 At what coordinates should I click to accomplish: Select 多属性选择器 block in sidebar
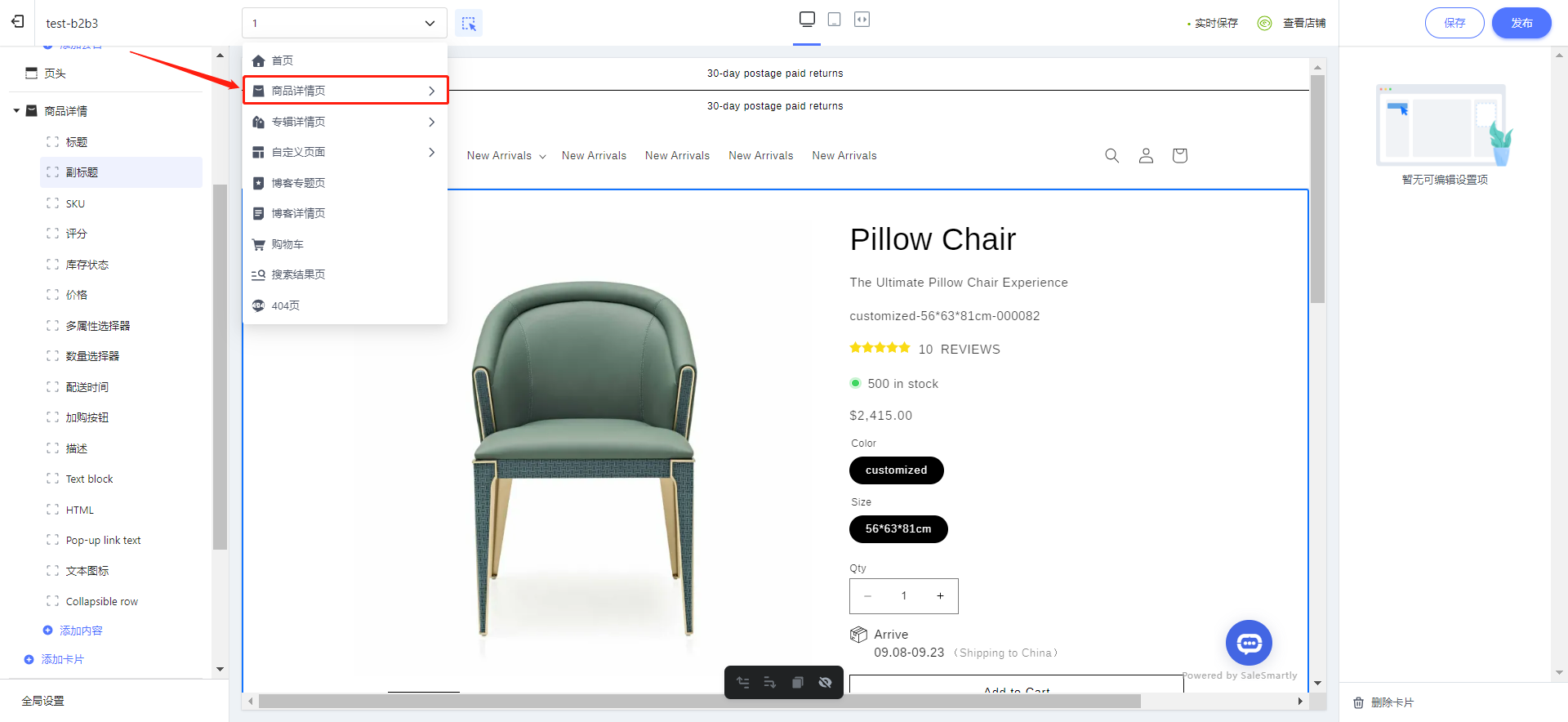(x=121, y=326)
